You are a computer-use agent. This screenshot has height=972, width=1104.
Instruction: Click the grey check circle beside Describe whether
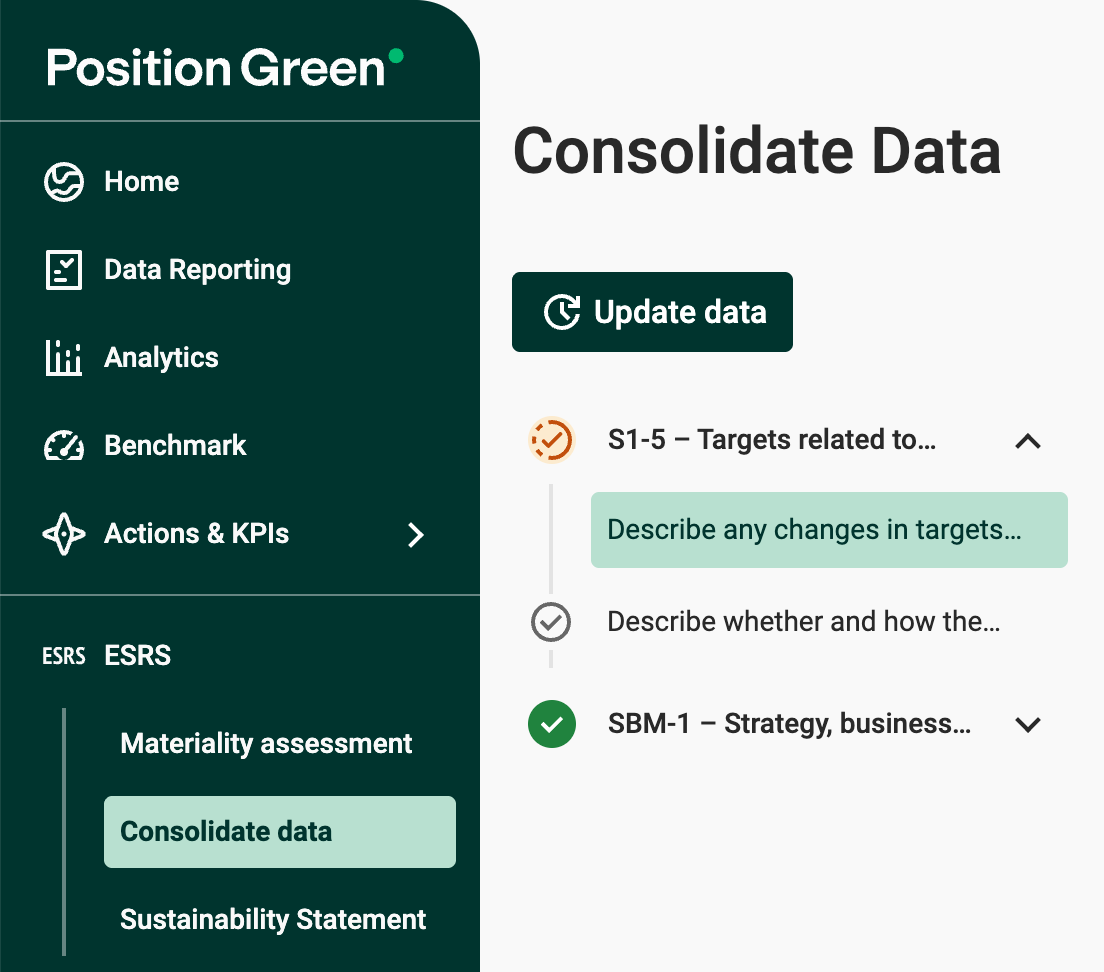551,622
